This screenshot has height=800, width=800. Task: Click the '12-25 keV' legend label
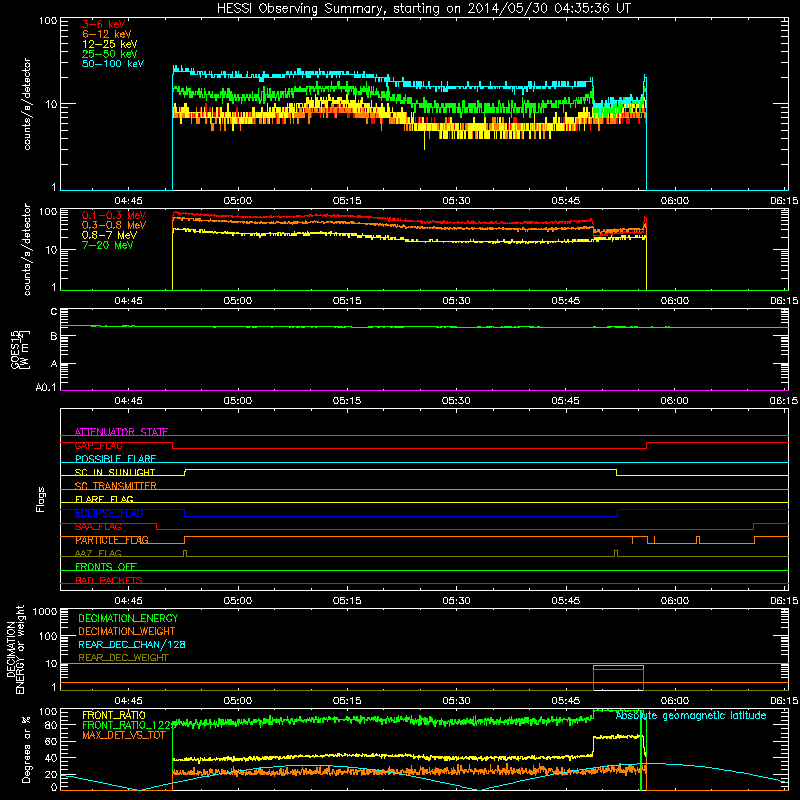(x=109, y=44)
